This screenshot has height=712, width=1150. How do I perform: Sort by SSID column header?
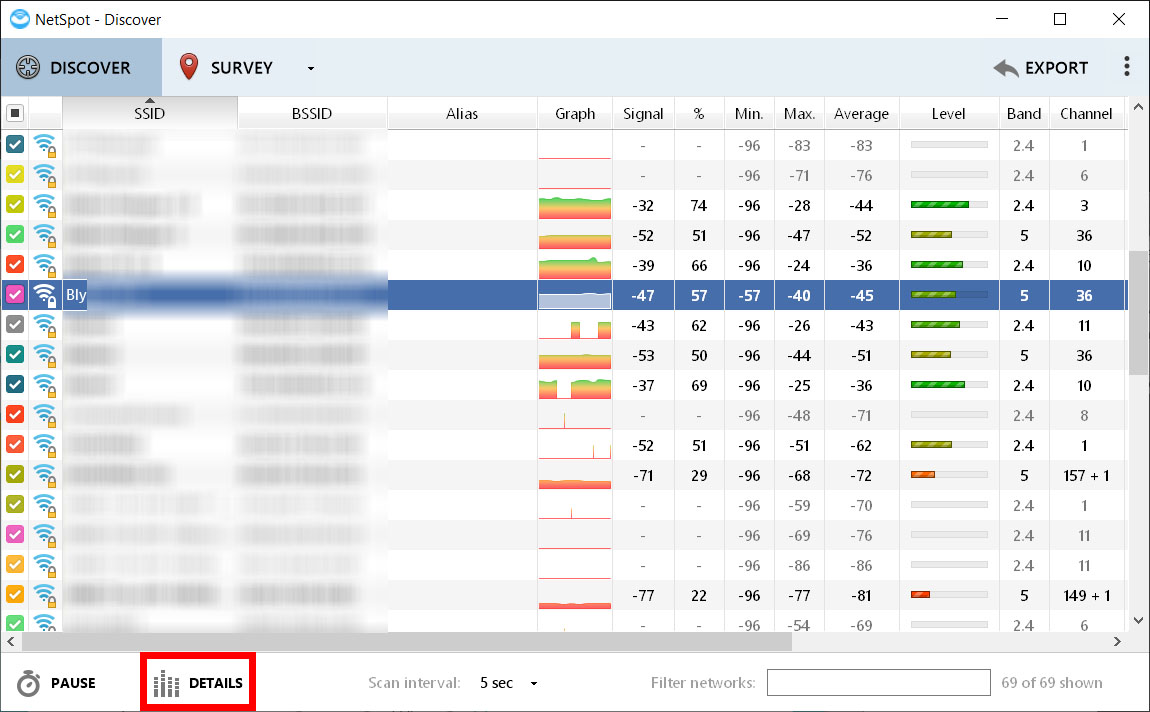[150, 114]
